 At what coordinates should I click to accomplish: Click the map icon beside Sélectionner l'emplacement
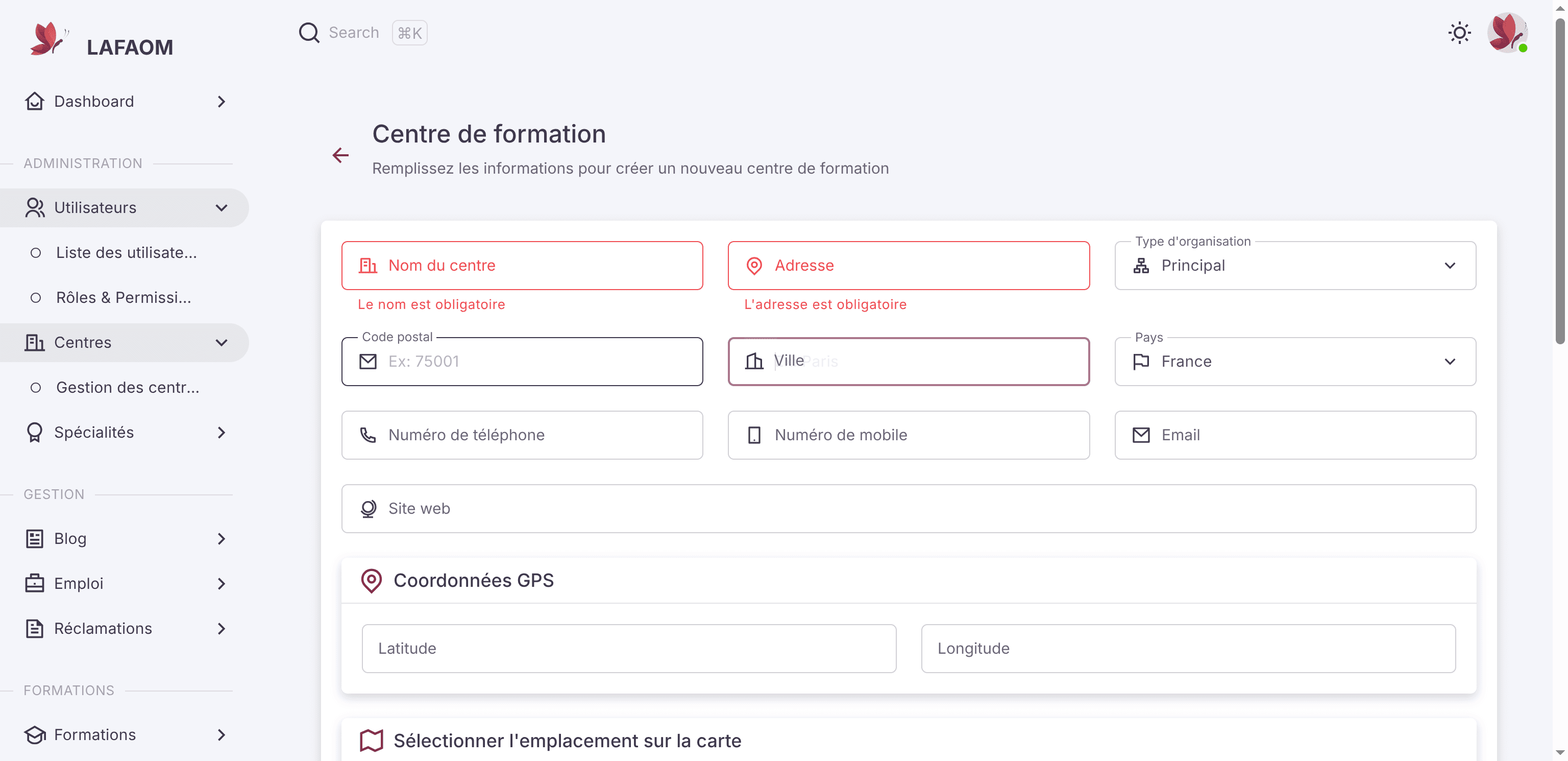click(x=371, y=741)
